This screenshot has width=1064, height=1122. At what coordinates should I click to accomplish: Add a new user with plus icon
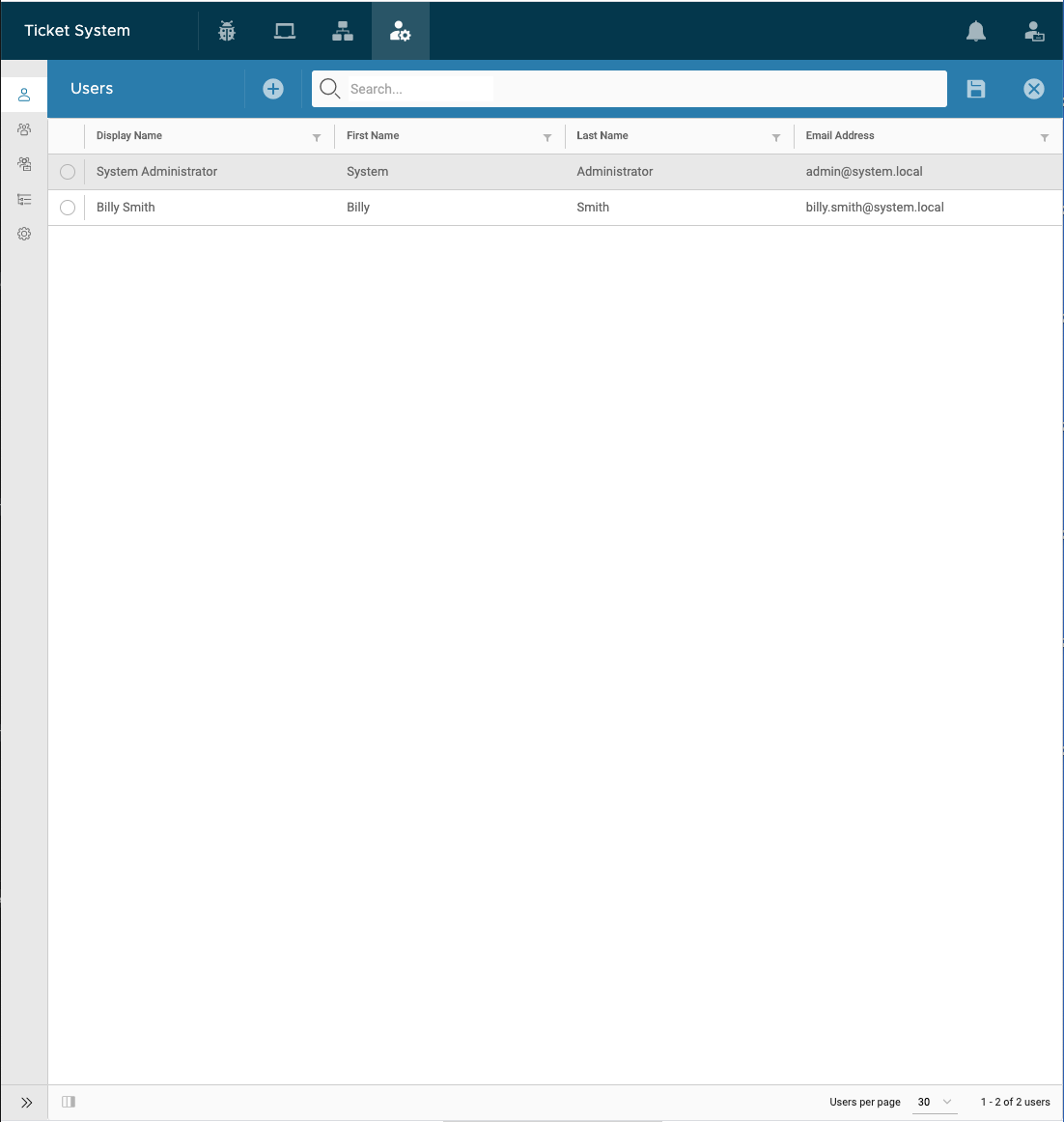point(272,89)
